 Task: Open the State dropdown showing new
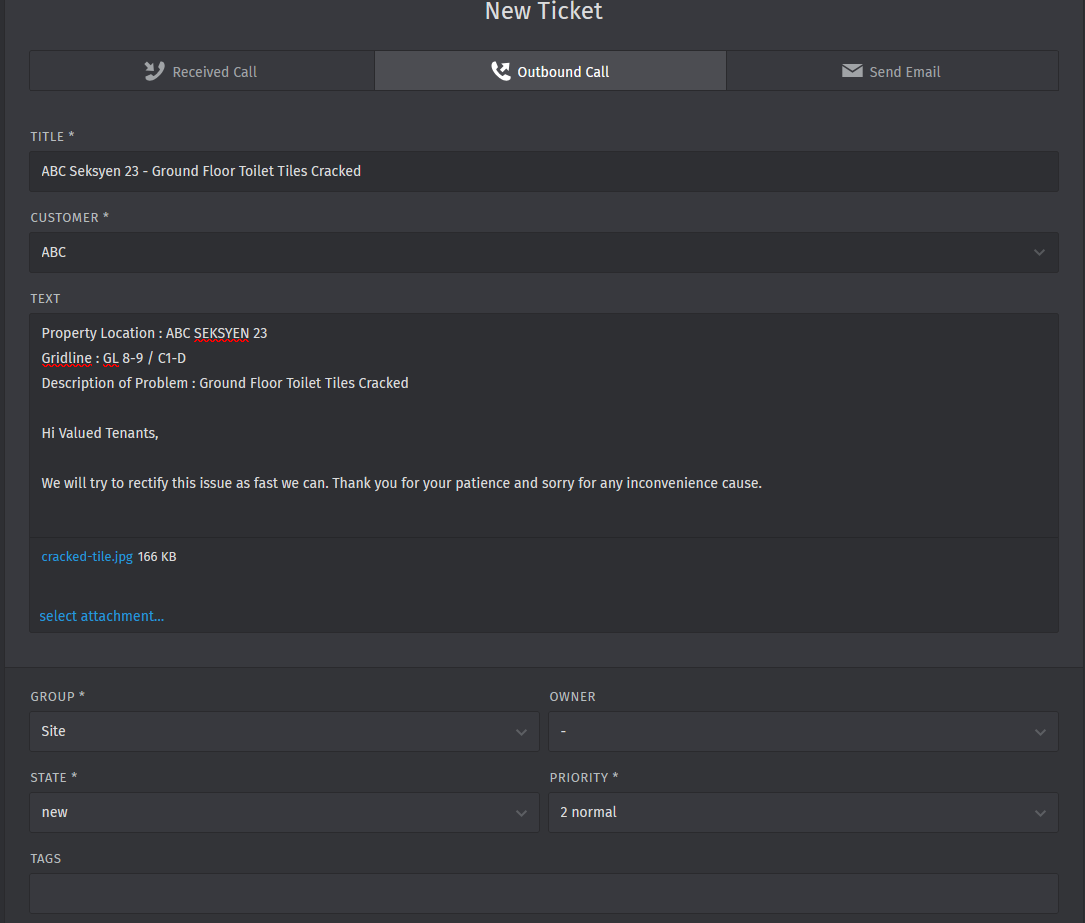pyautogui.click(x=284, y=812)
